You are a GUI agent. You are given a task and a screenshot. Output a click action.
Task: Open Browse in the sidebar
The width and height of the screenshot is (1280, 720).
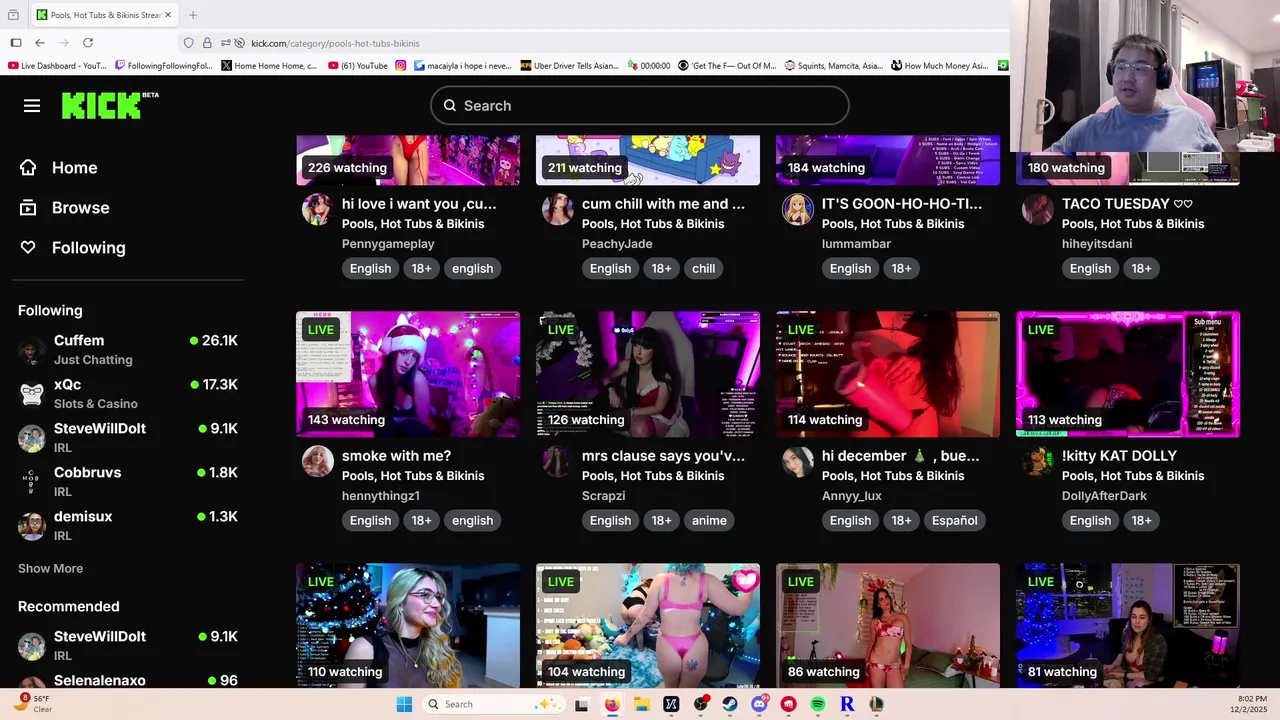(65, 207)
